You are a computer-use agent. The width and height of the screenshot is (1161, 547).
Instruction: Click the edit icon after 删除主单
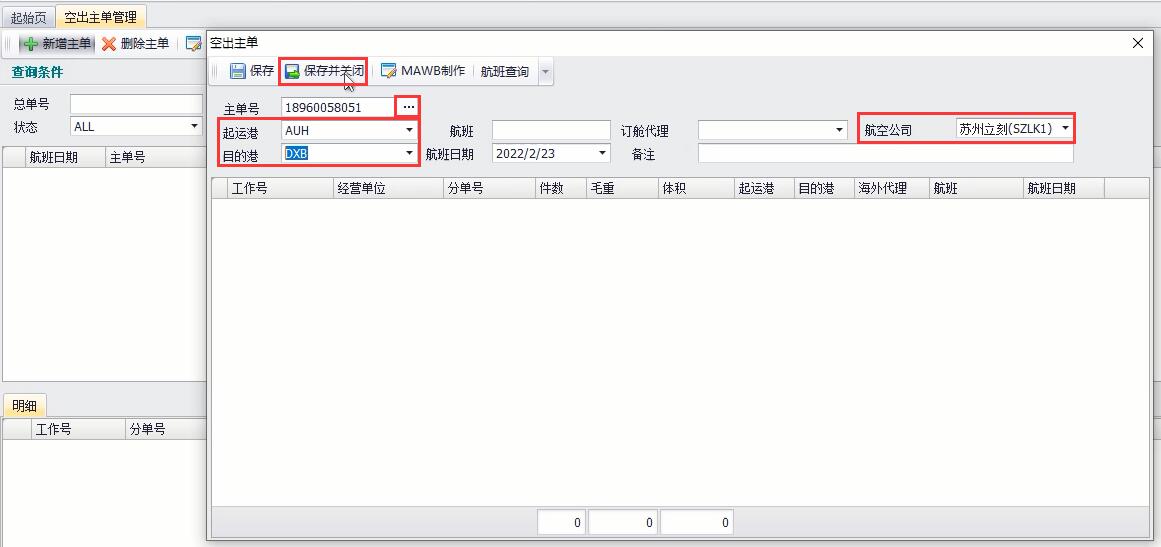click(193, 44)
